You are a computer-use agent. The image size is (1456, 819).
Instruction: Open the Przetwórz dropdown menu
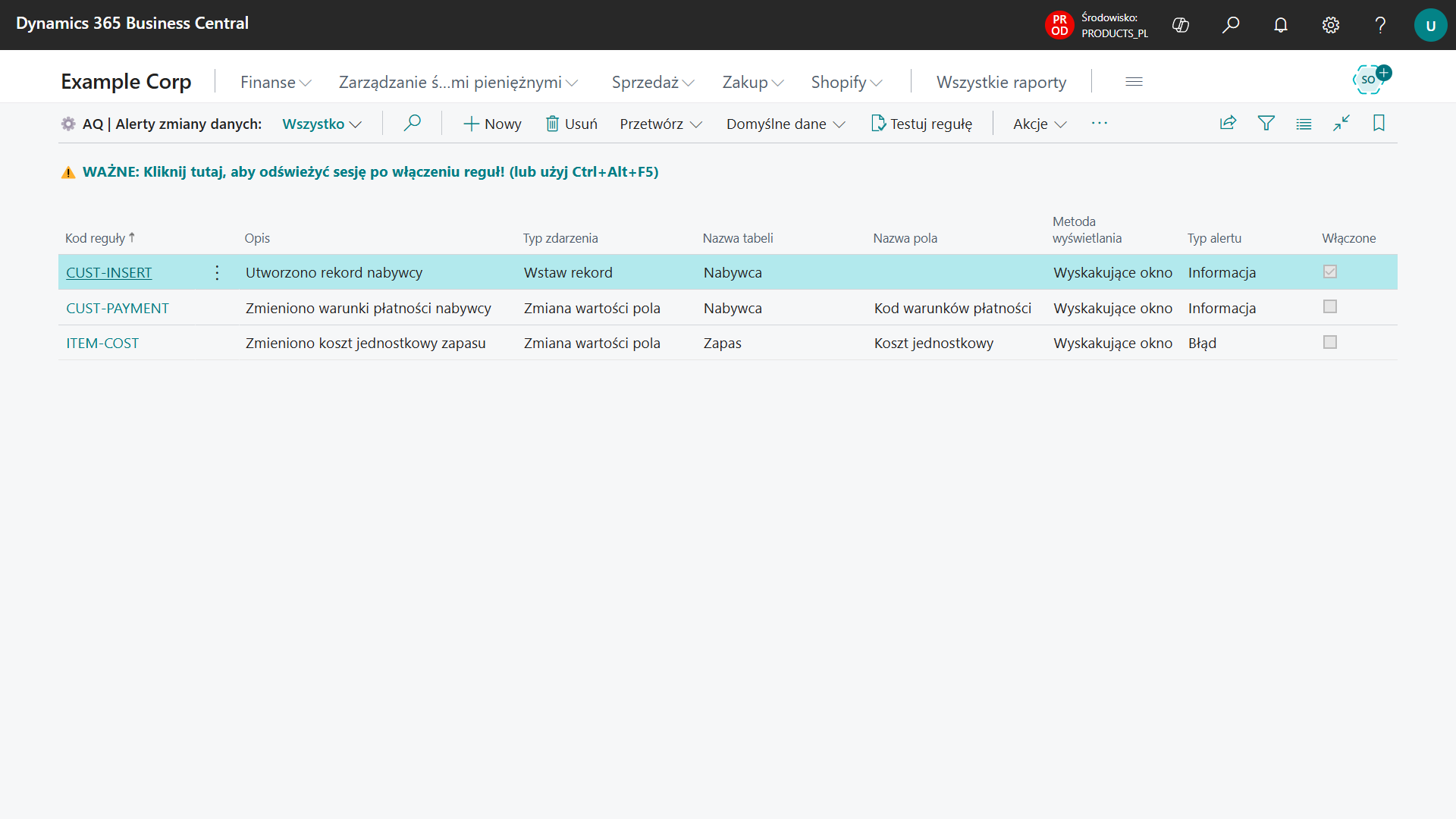pyautogui.click(x=661, y=124)
